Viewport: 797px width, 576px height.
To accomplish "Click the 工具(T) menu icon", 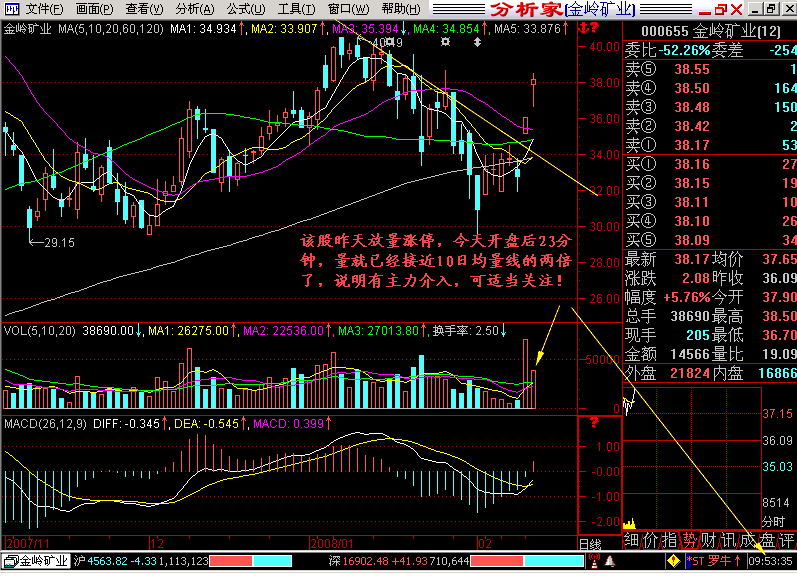I will click(295, 9).
